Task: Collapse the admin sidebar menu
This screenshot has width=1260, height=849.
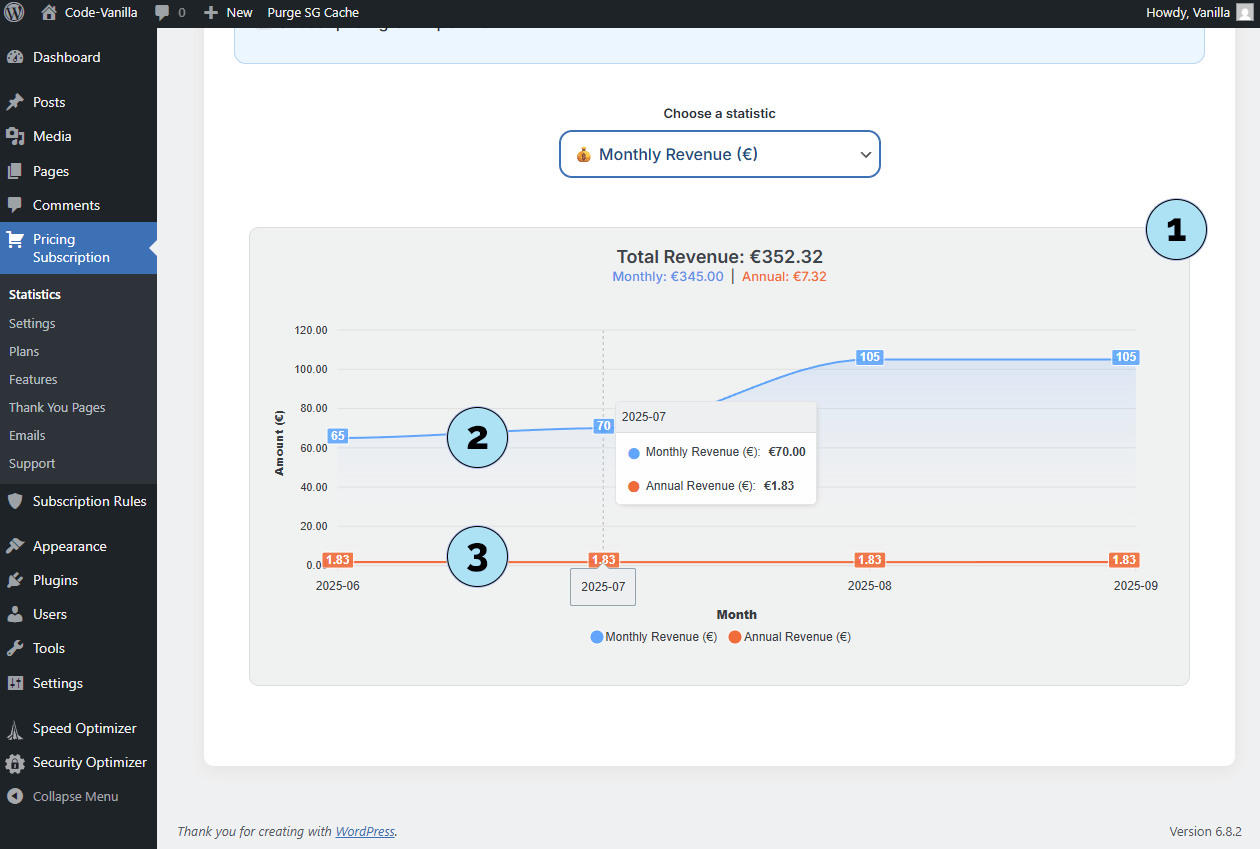Action: [x=74, y=797]
